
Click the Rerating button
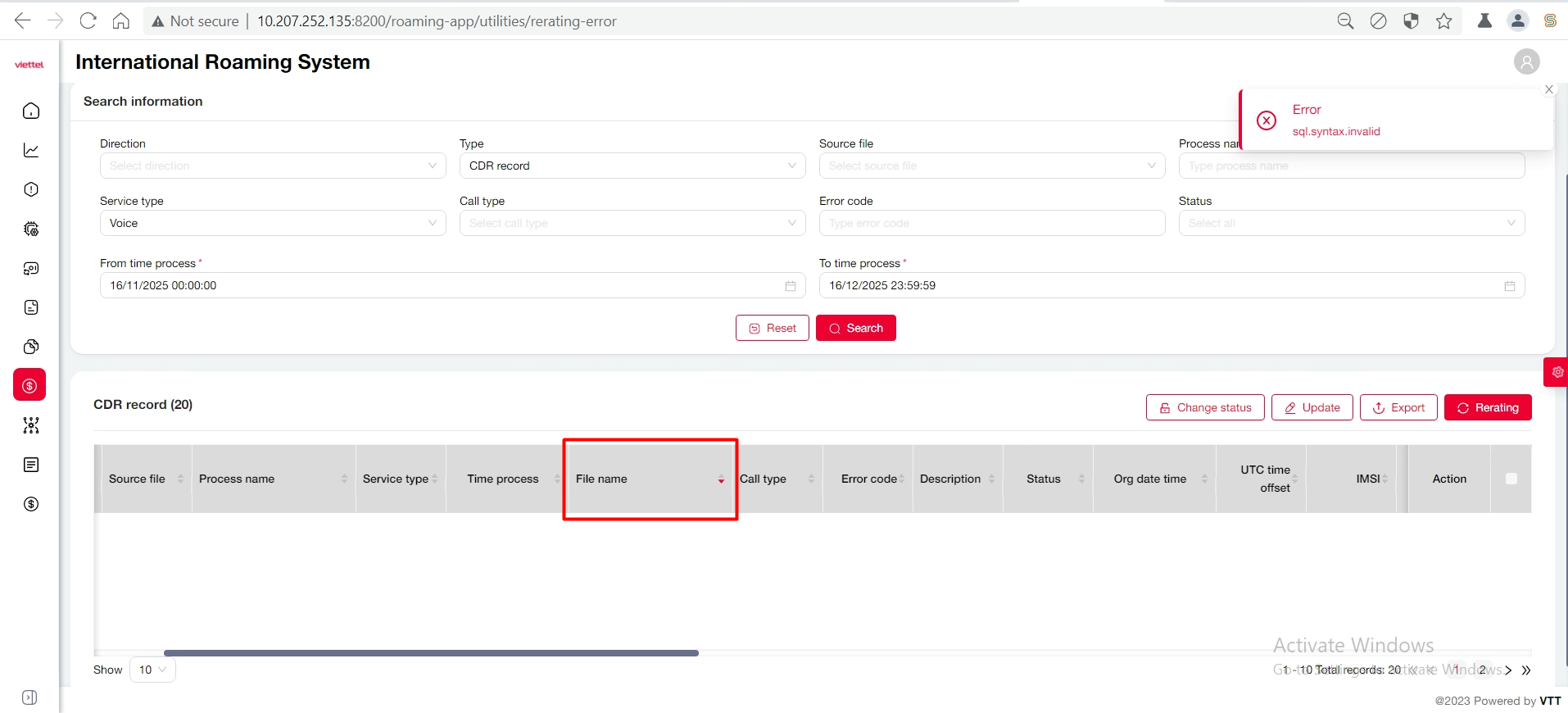tap(1487, 407)
